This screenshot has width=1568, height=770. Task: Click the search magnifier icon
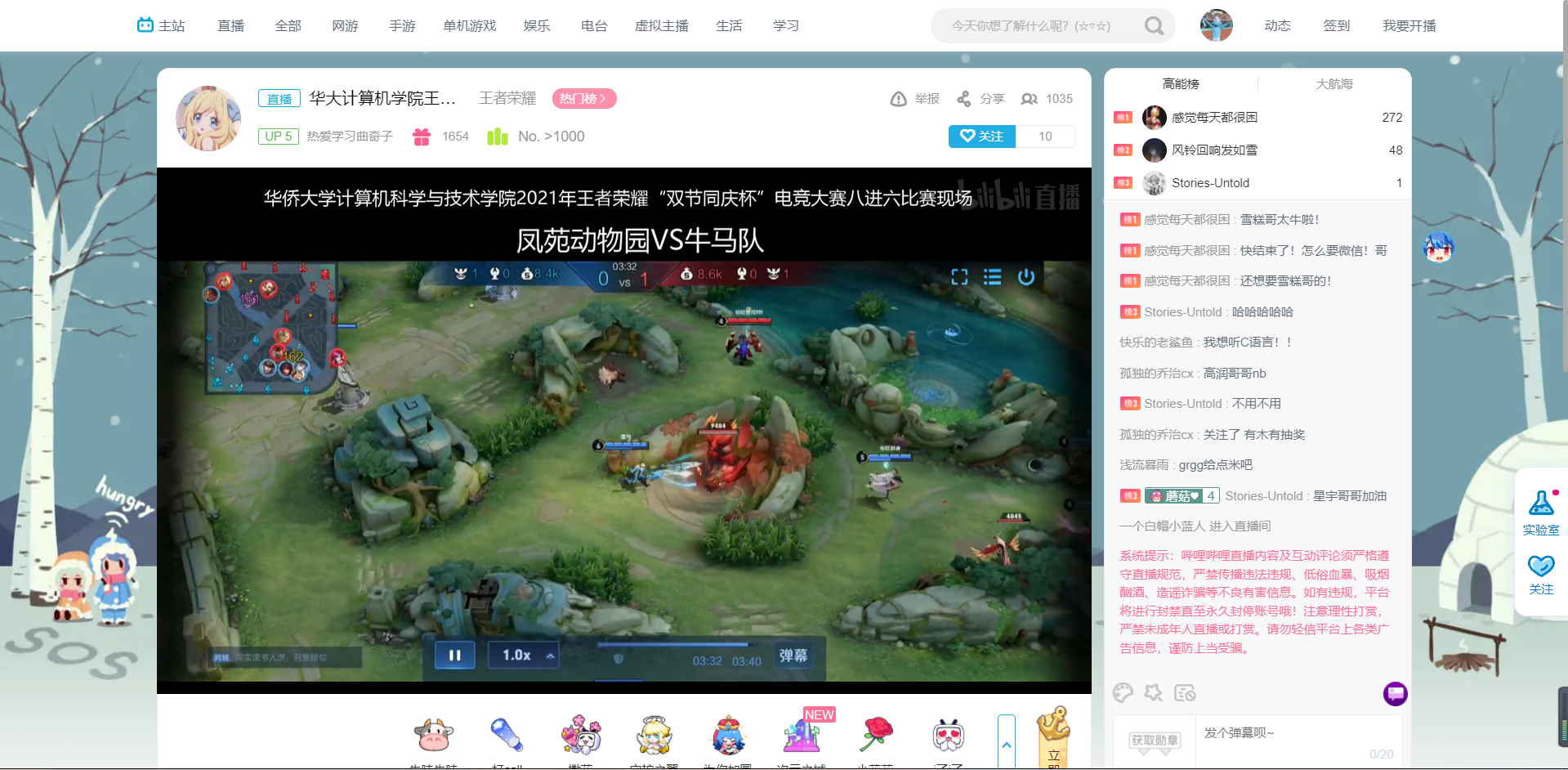point(1154,26)
